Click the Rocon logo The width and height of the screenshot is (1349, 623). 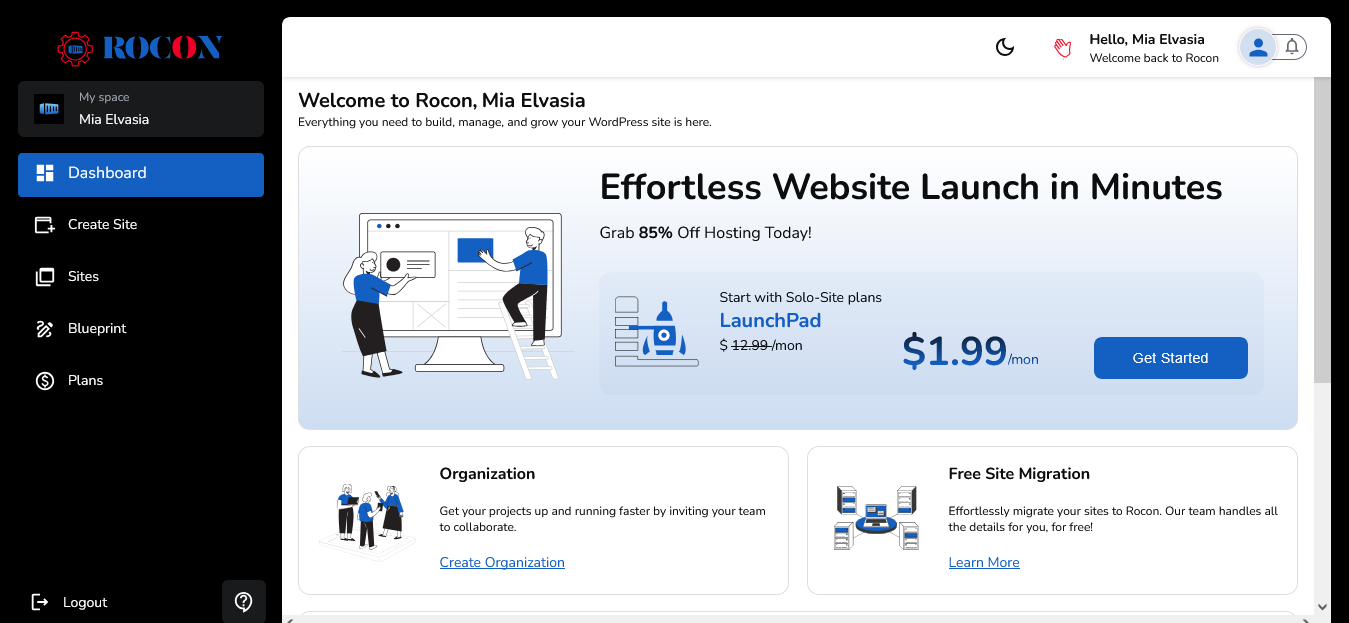pos(140,48)
